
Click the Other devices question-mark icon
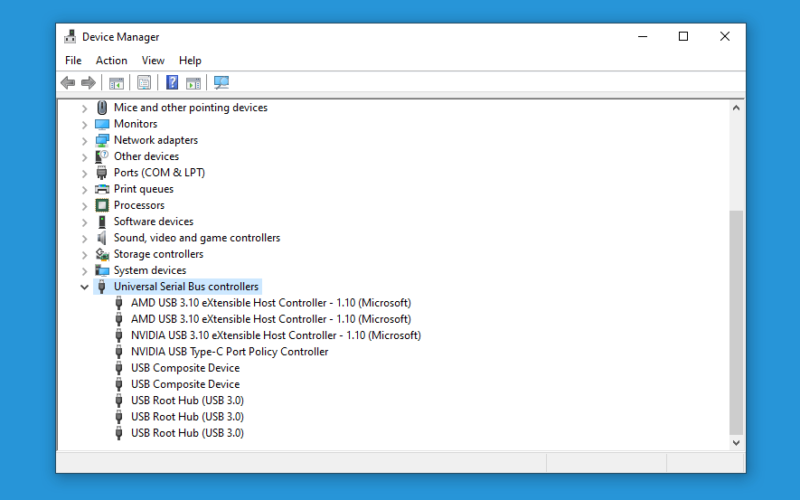tap(102, 157)
